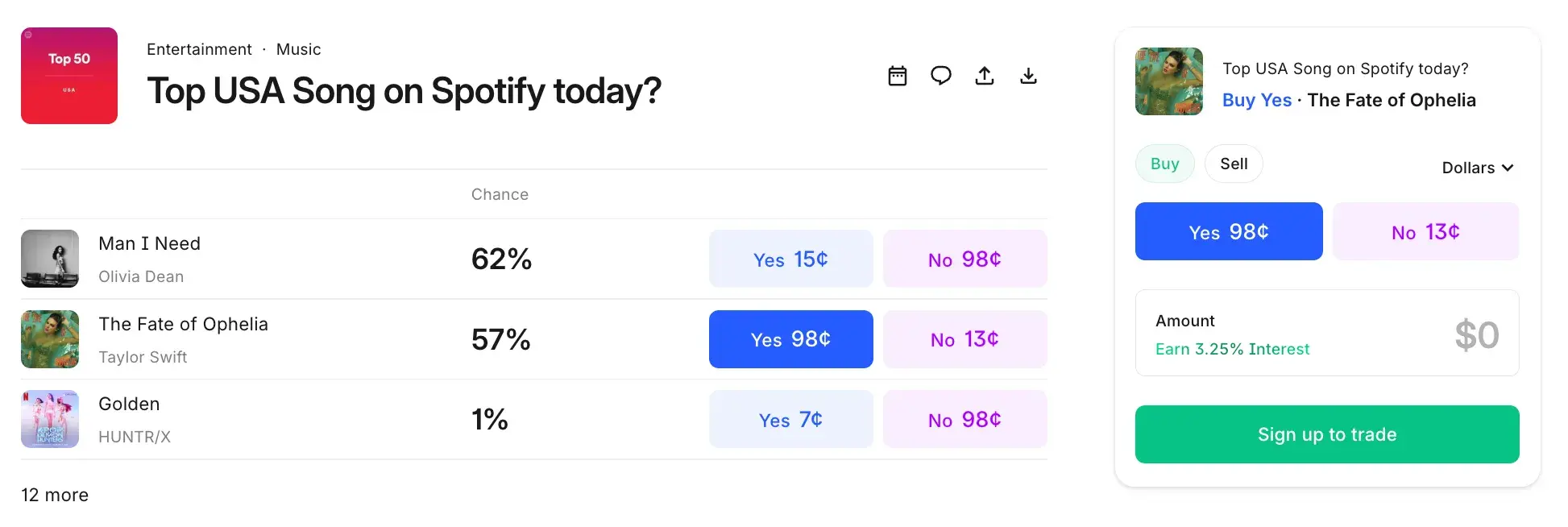
Task: Click Yes 15¢ for Man I Need
Action: (x=790, y=259)
